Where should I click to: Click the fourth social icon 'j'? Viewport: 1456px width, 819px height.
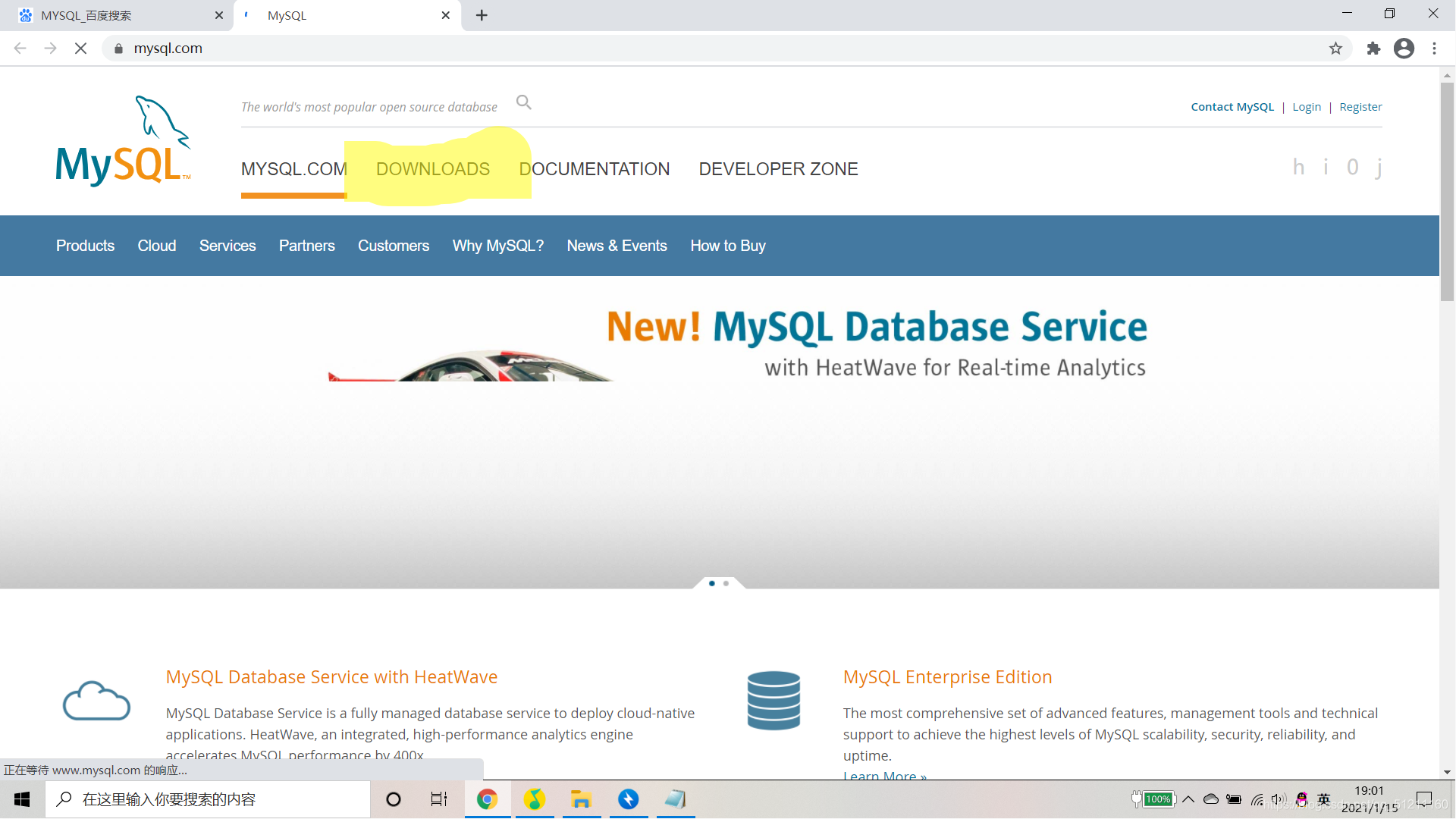coord(1379,168)
